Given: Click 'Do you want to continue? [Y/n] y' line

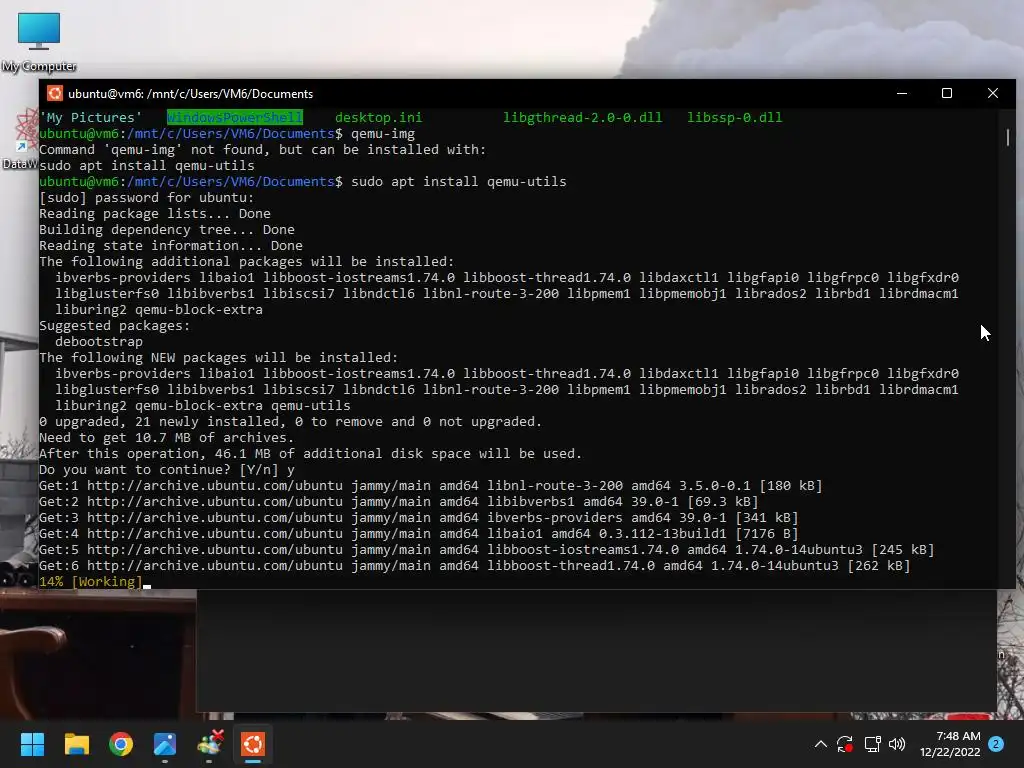Looking at the screenshot, I should click(x=167, y=470).
